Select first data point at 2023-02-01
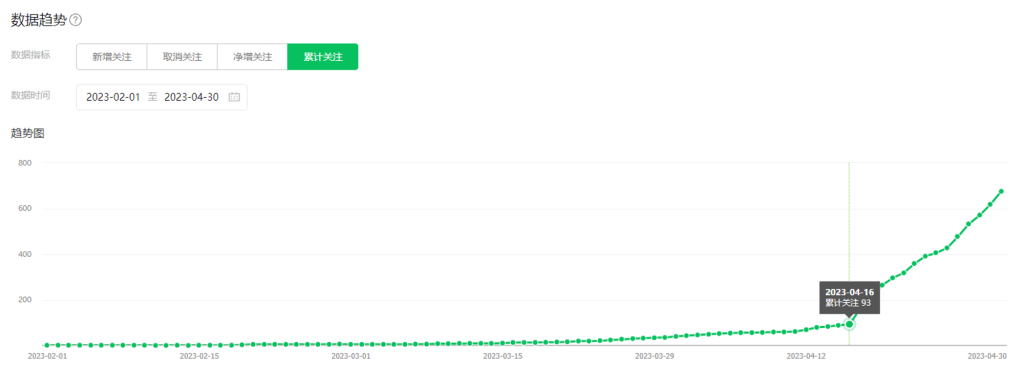Viewport: 1024px width, 367px height. [47, 345]
